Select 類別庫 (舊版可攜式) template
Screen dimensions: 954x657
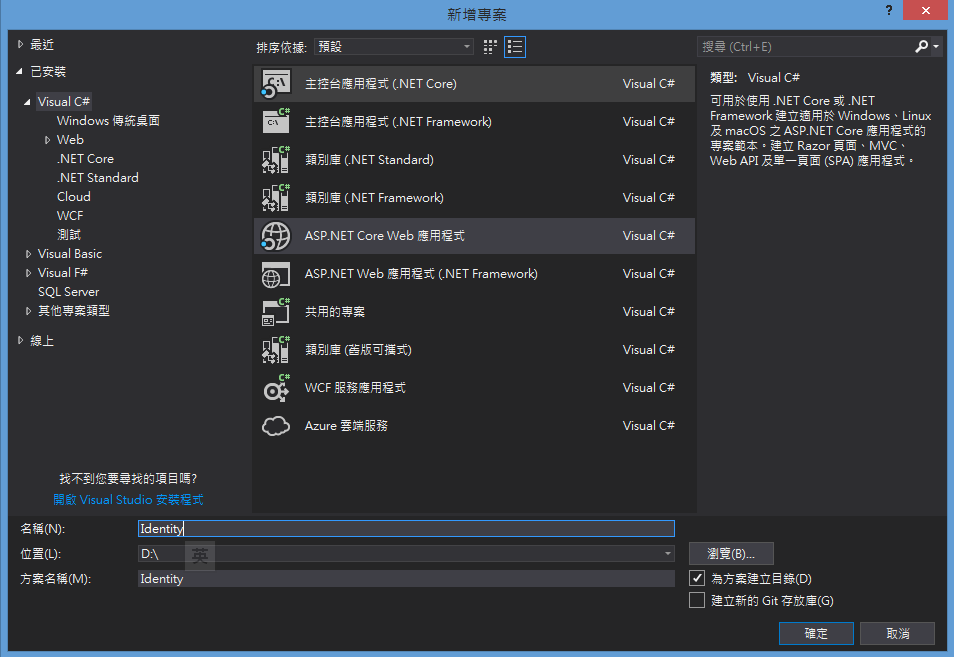tap(474, 350)
